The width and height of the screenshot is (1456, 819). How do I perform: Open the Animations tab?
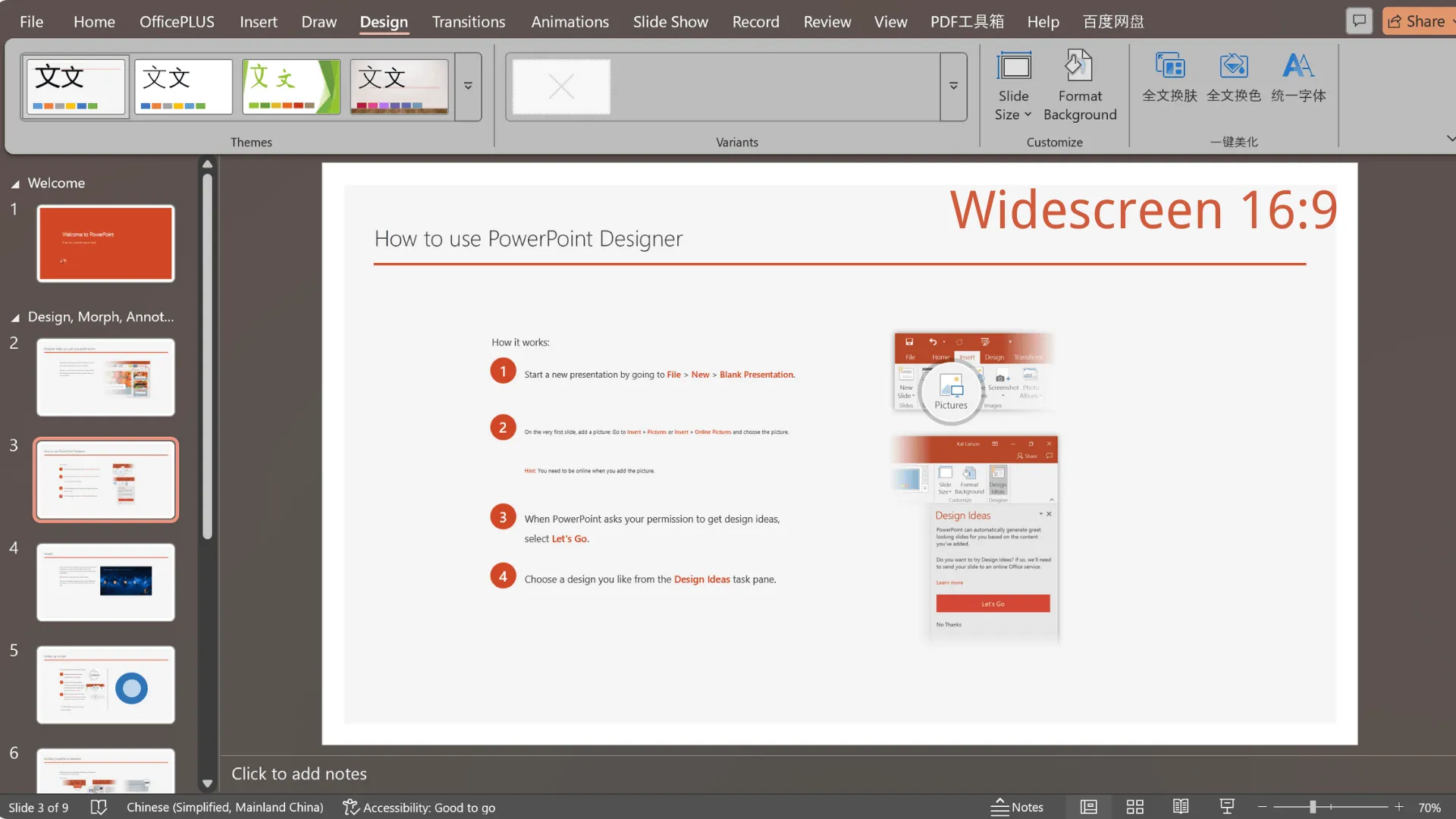[x=570, y=22]
